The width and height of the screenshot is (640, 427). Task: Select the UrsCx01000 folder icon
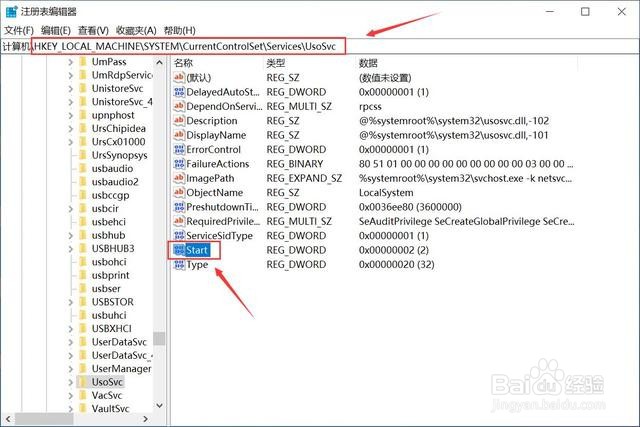pyautogui.click(x=83, y=142)
